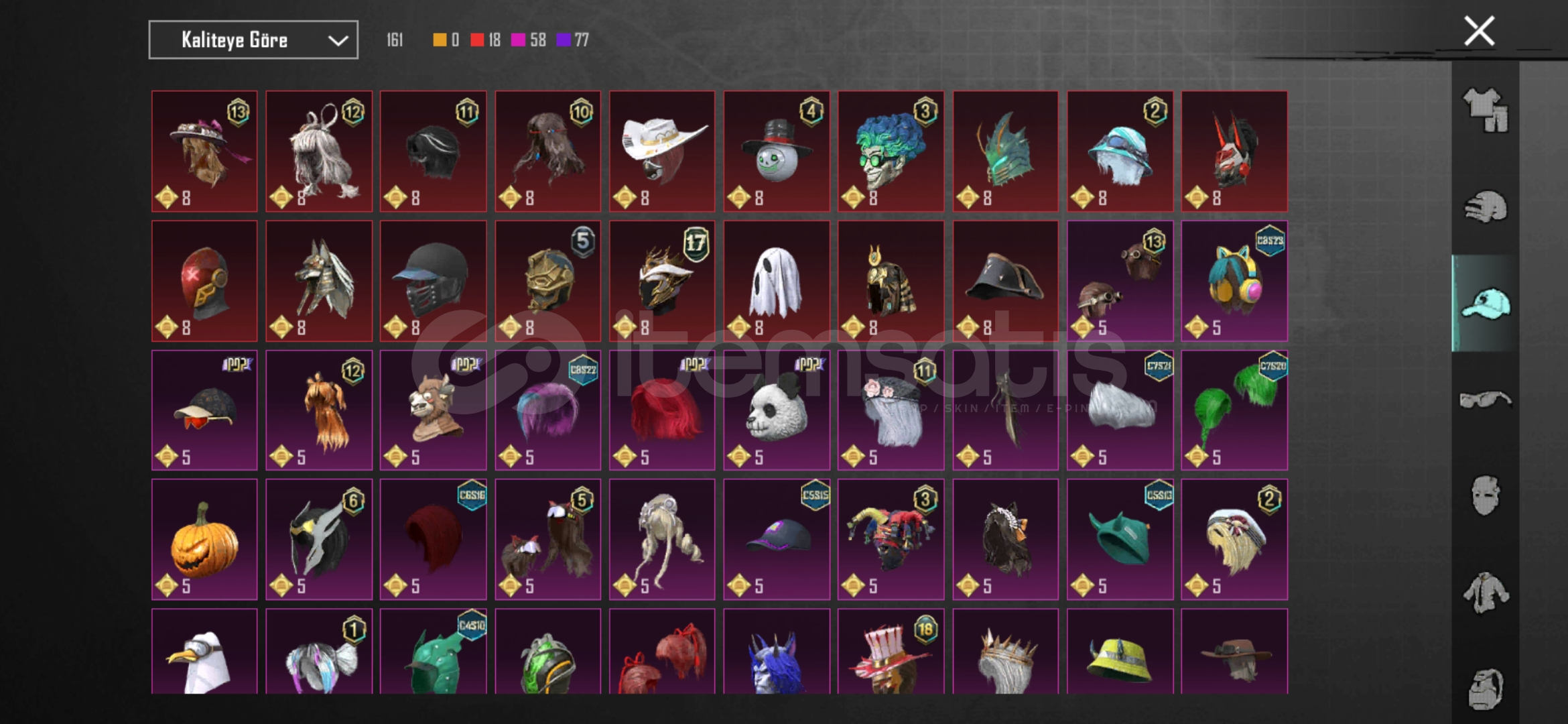This screenshot has width=1568, height=724.
Task: Select the jacket category icon
Action: pos(1485,593)
